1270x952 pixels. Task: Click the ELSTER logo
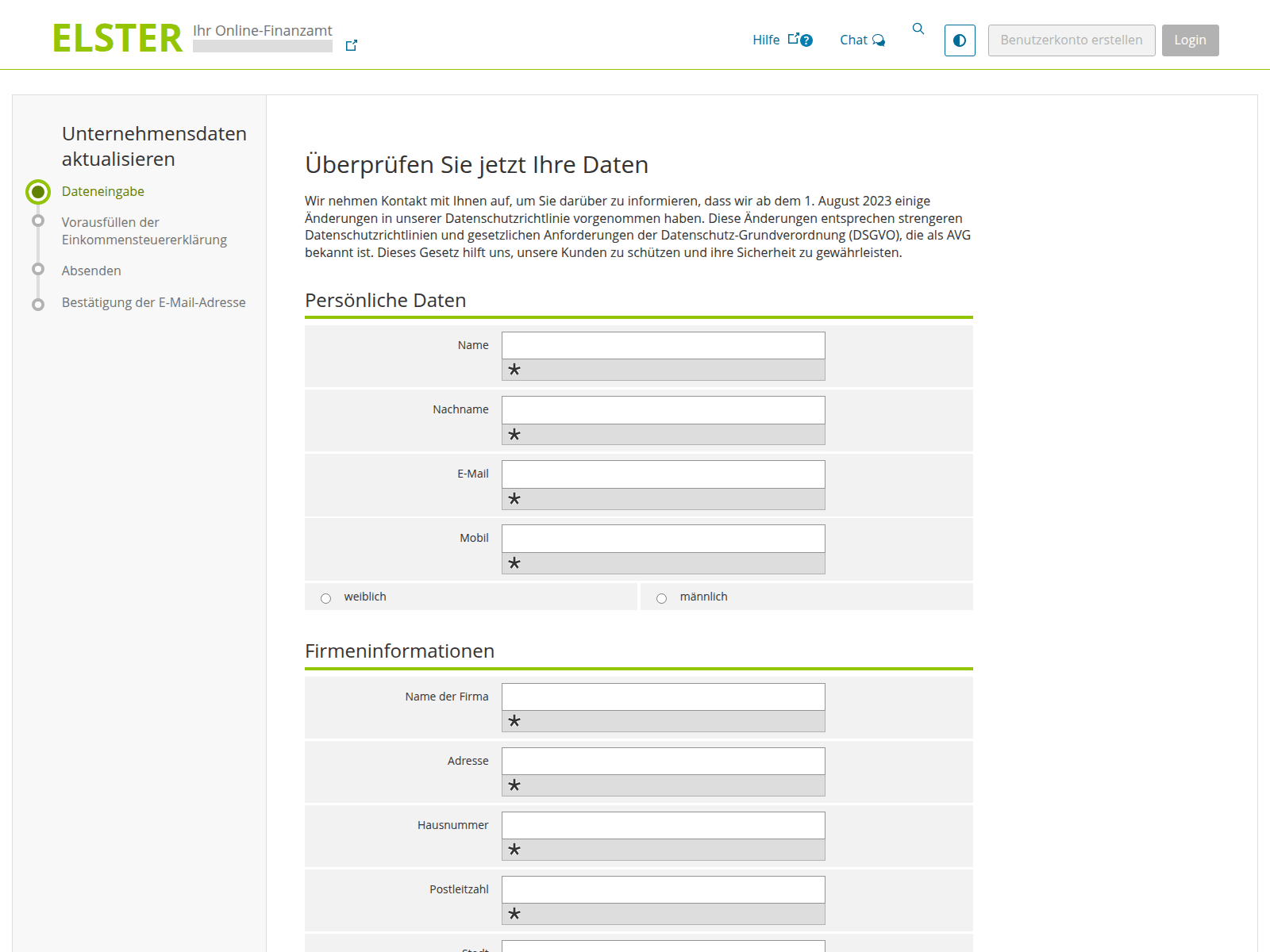(x=117, y=39)
